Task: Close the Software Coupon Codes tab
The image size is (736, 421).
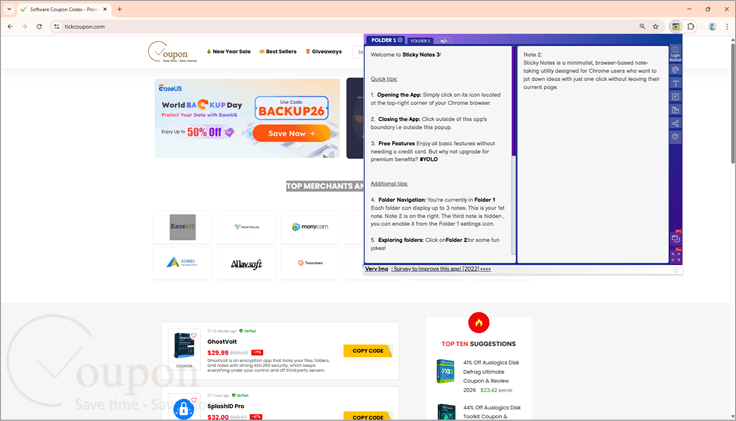Action: pos(105,9)
